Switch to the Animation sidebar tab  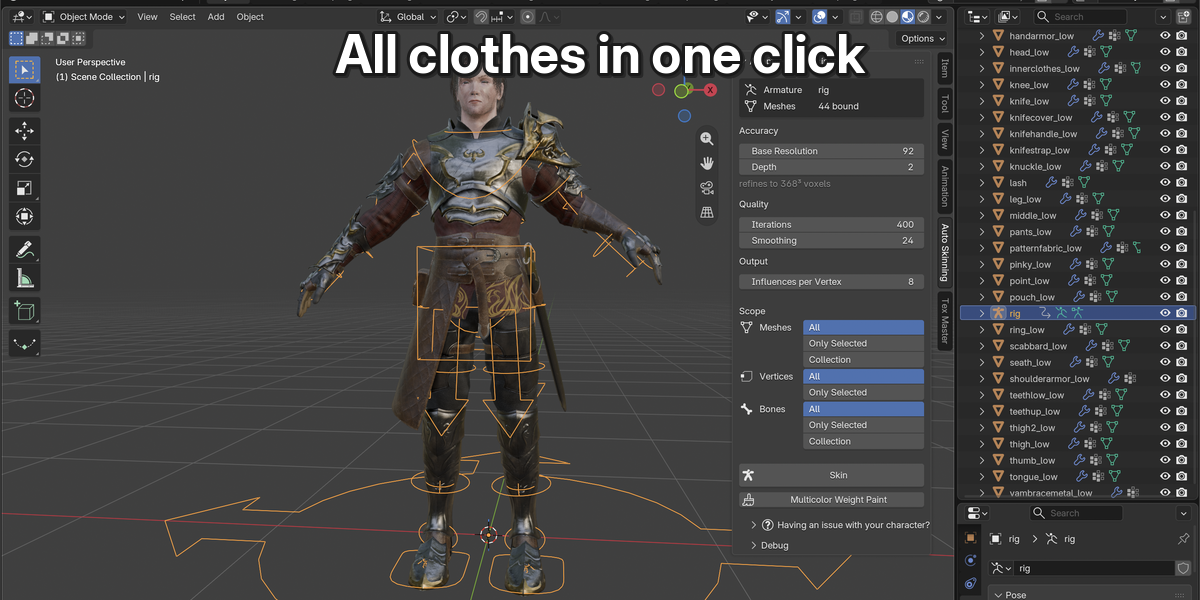(944, 185)
